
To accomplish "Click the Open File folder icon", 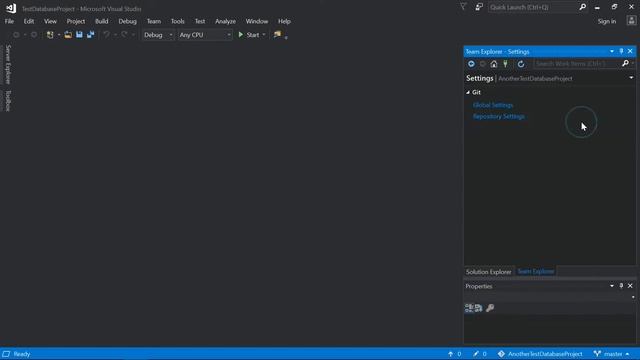I will point(68,35).
